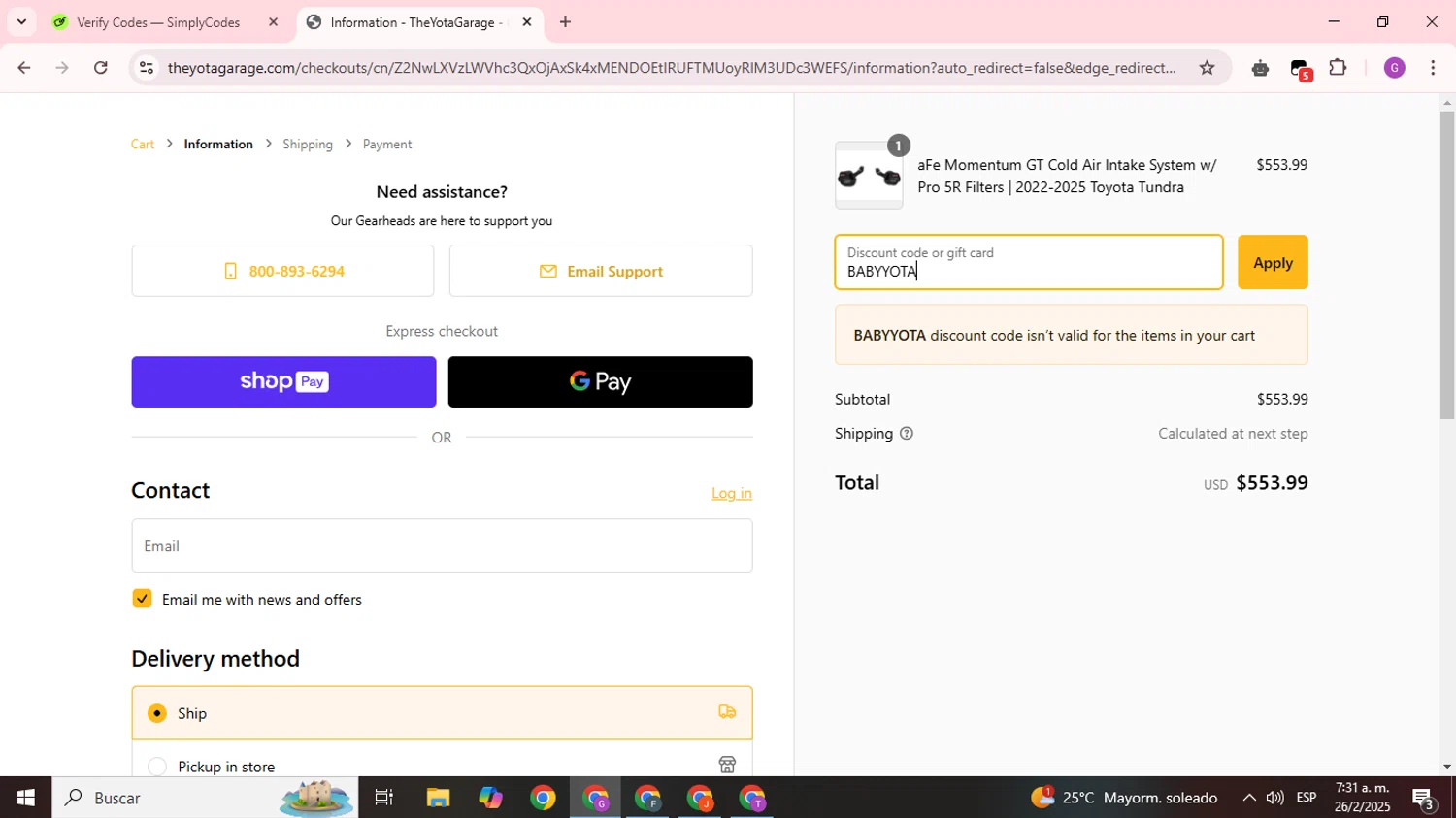
Task: Click the Information breadcrumb step
Action: (x=218, y=144)
